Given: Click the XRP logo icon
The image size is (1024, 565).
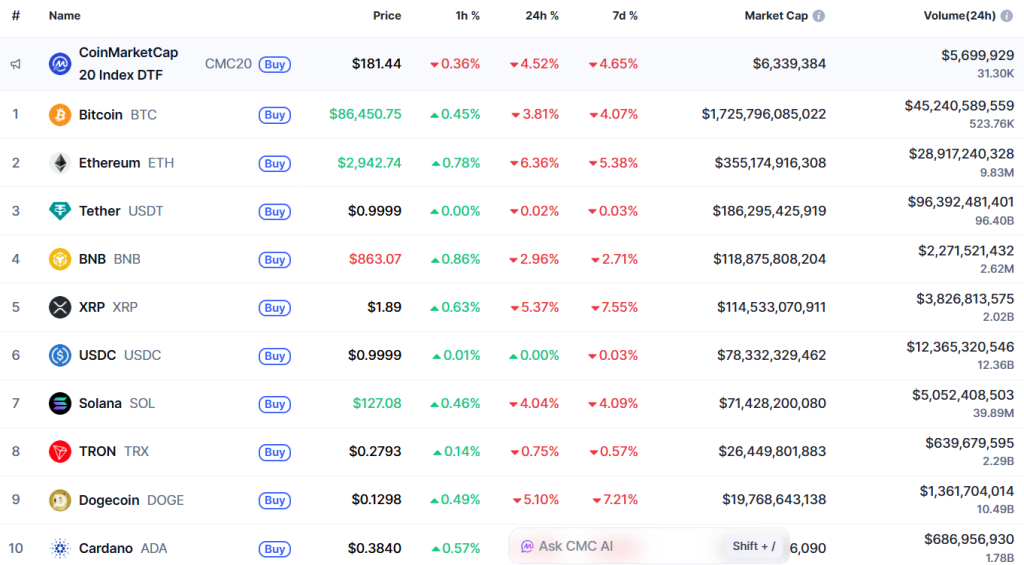Looking at the screenshot, I should [x=60, y=307].
